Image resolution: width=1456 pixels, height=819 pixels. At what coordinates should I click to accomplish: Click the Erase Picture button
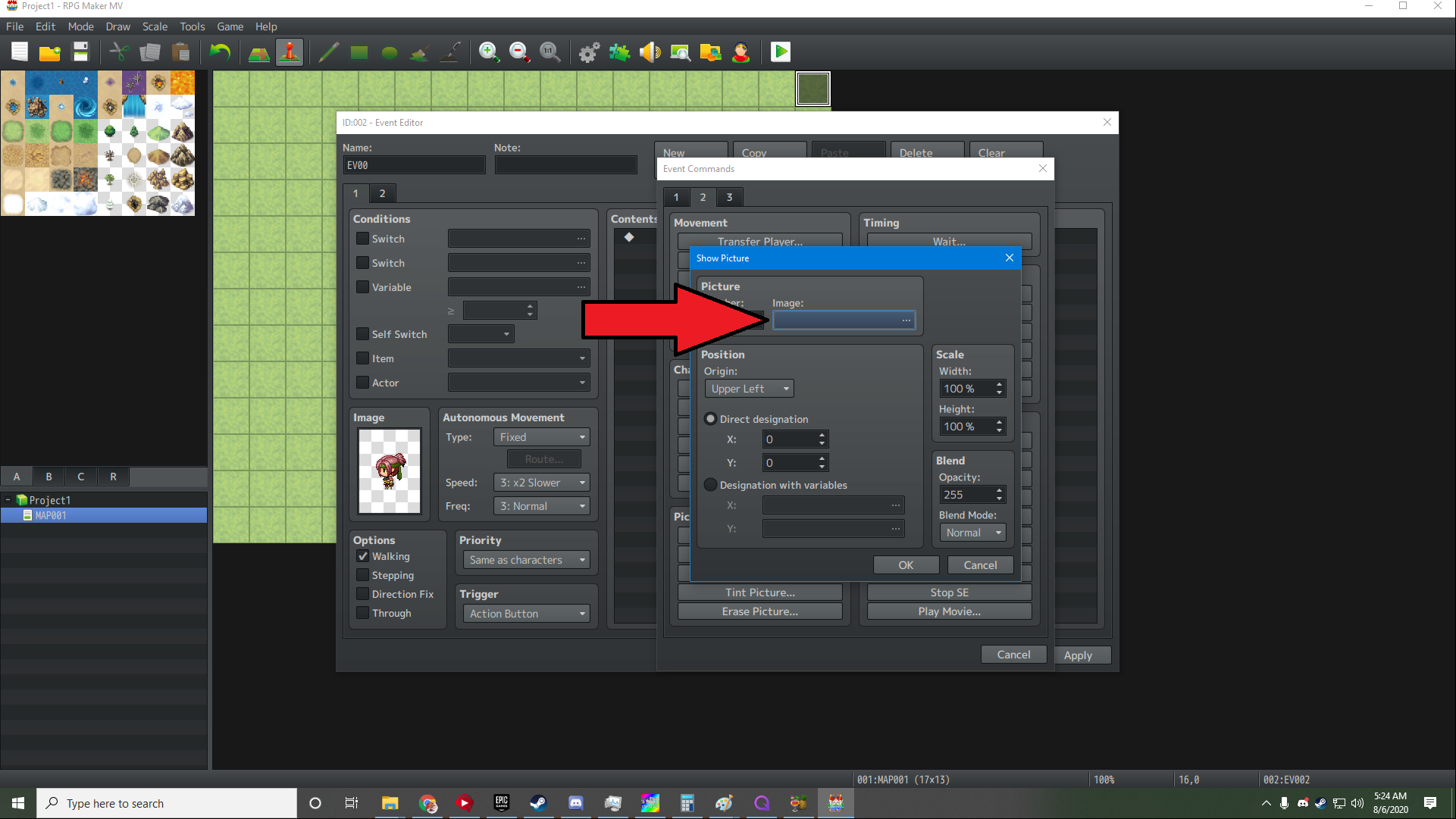[x=759, y=611]
